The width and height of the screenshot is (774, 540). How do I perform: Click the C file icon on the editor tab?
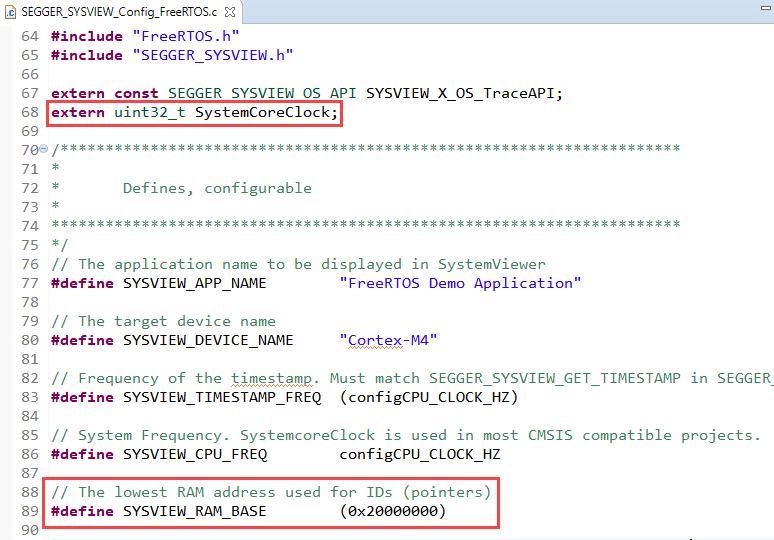click(x=10, y=12)
